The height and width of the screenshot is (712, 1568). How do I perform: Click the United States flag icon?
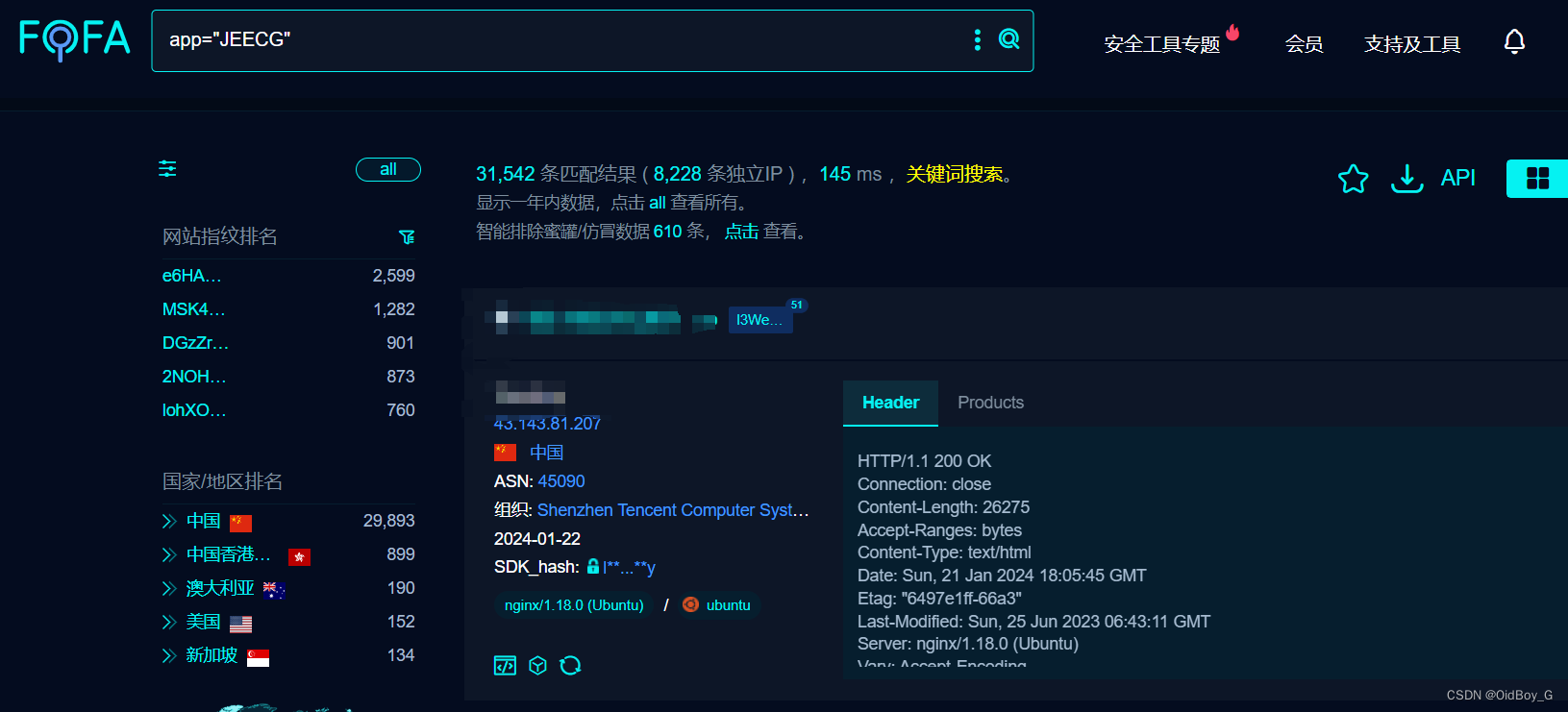tap(240, 624)
